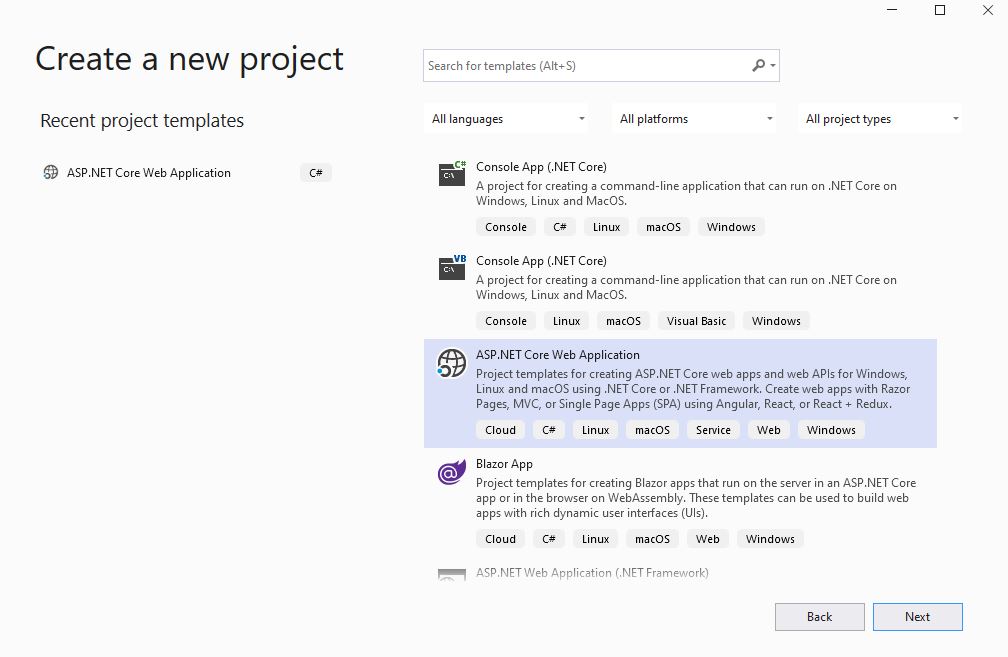Select the macOS tag under Console App
The height and width of the screenshot is (657, 1008).
663,226
